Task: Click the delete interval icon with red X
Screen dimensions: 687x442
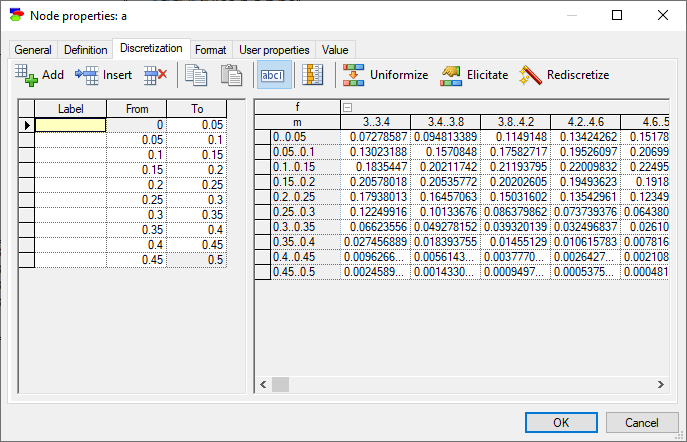Action: pyautogui.click(x=156, y=75)
